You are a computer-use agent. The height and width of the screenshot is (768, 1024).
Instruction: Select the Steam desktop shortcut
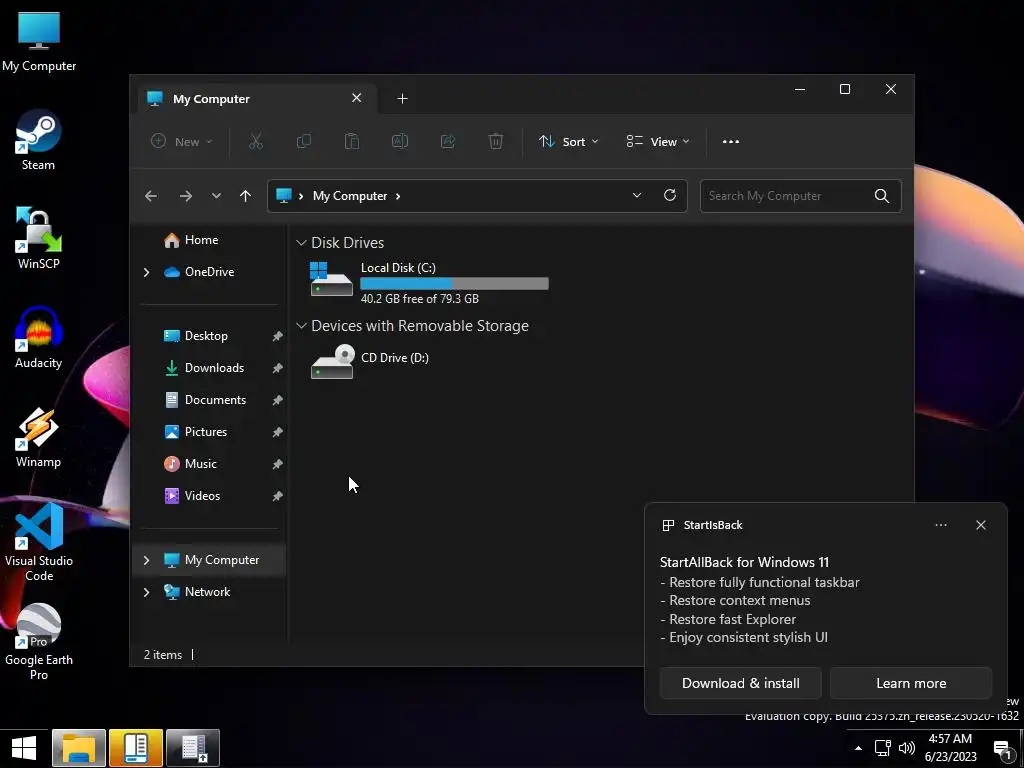[39, 140]
